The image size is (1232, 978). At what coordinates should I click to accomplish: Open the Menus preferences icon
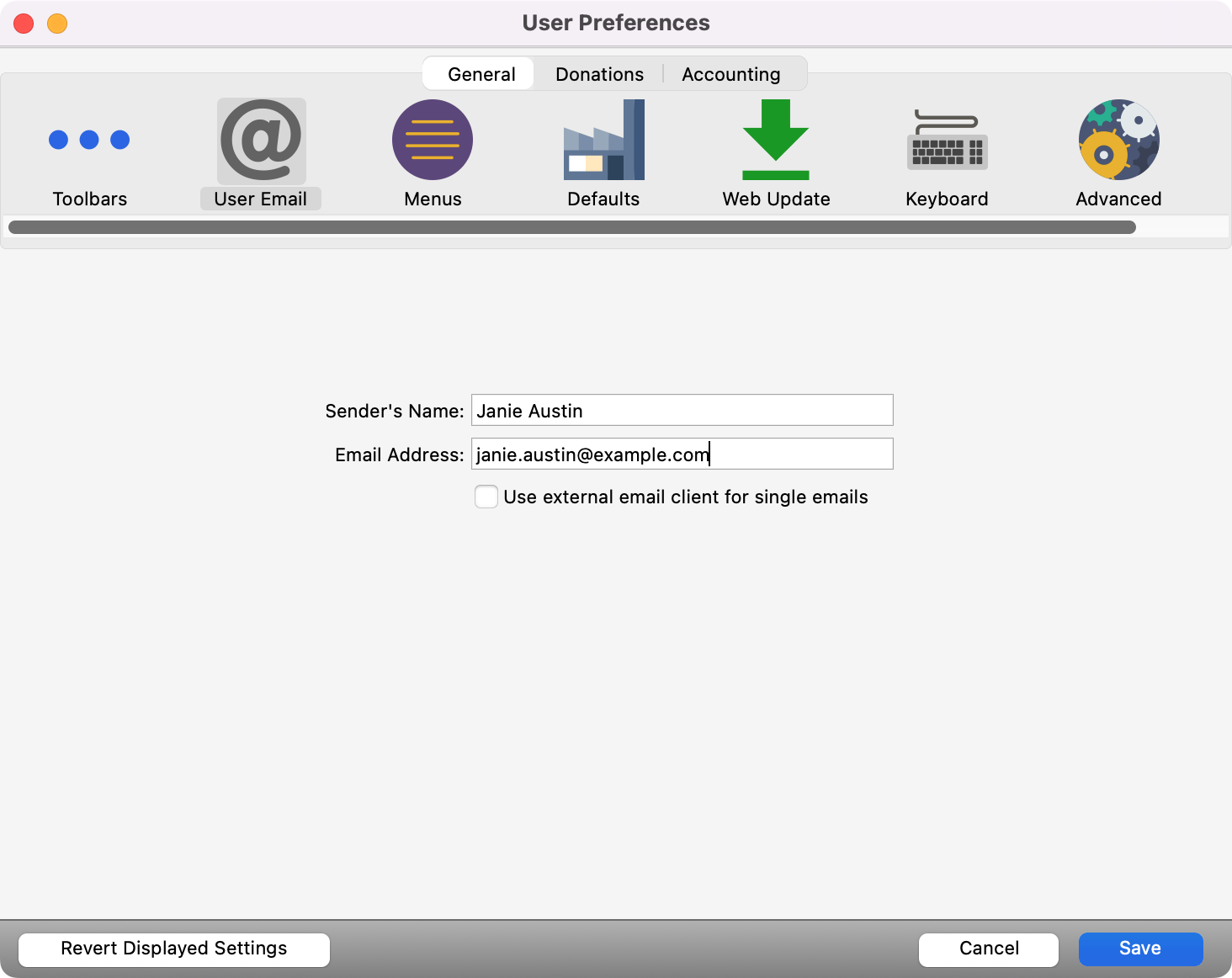click(x=433, y=141)
